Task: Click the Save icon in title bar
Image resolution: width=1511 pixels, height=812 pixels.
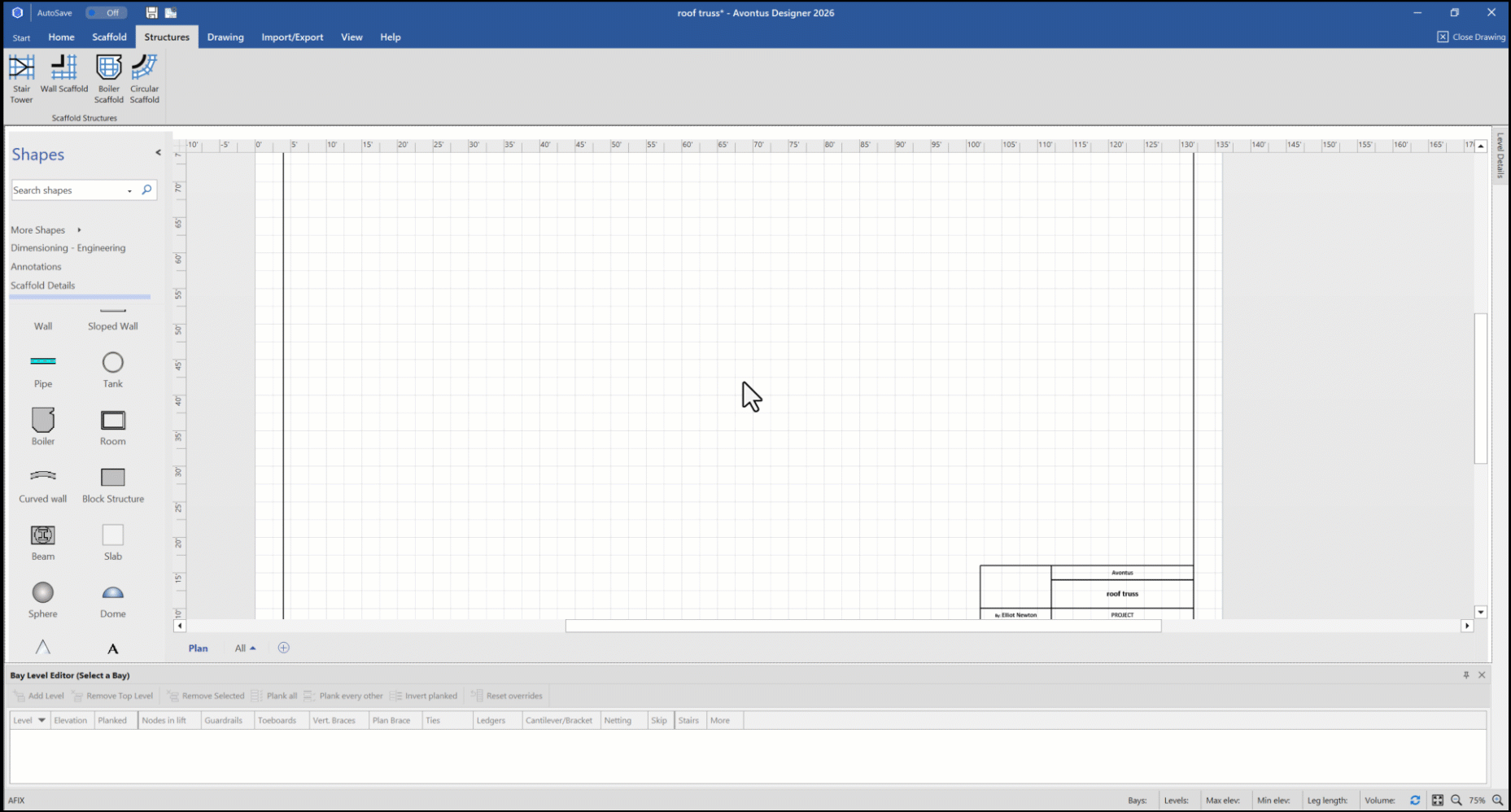Action: tap(151, 13)
